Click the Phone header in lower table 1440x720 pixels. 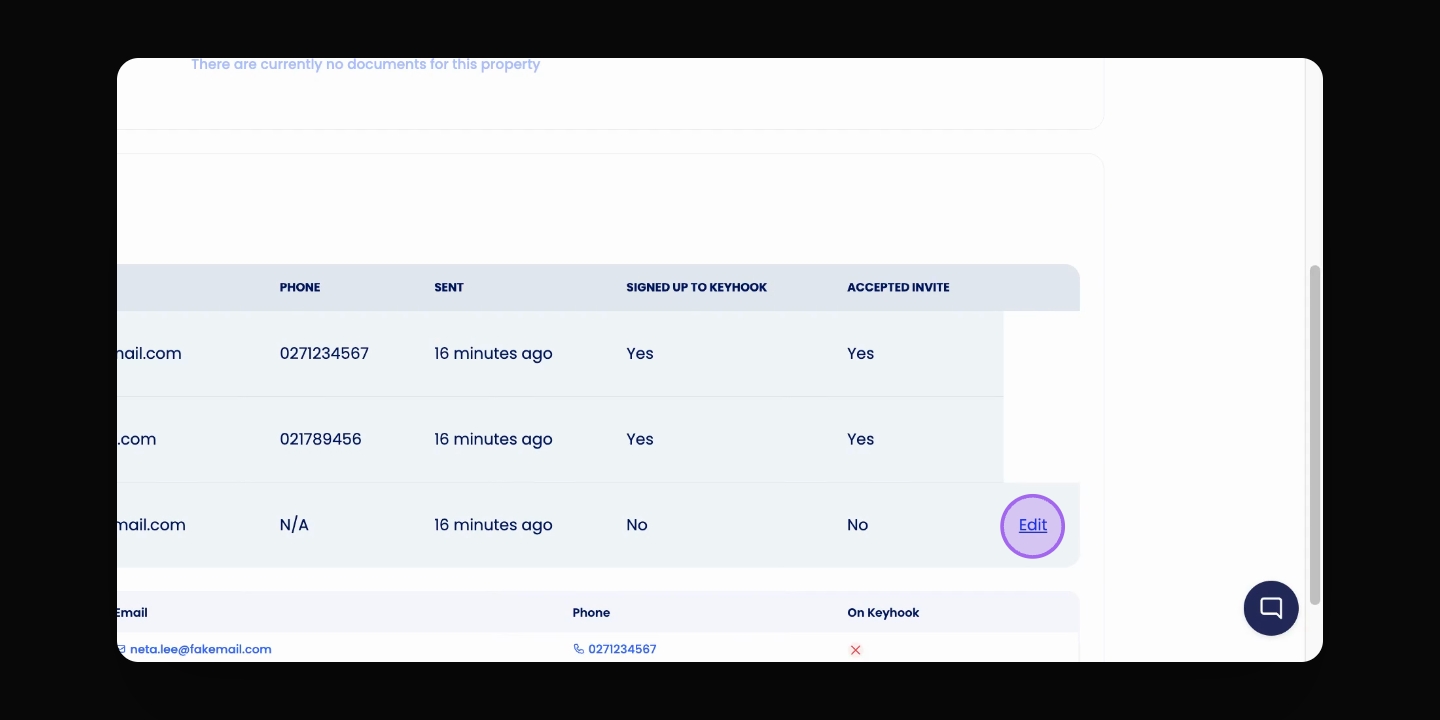[591, 612]
